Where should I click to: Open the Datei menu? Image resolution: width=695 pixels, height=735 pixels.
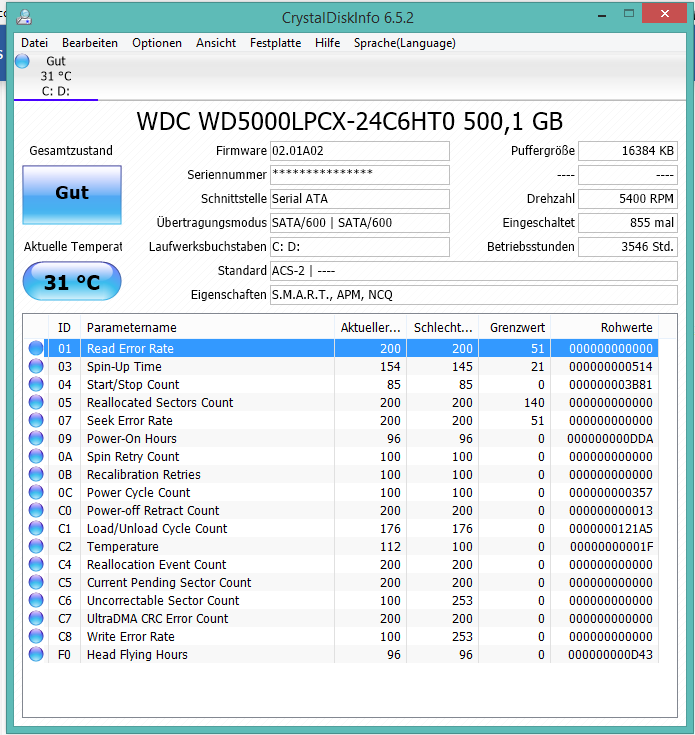tap(34, 43)
